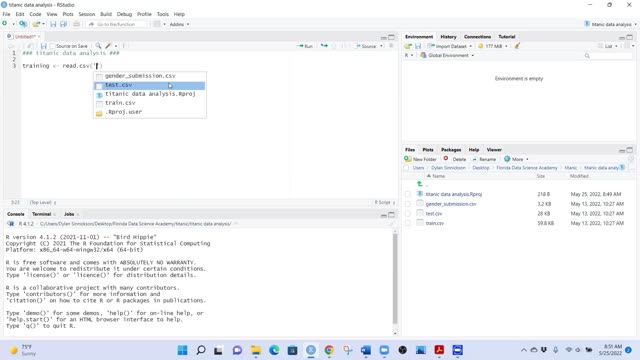Open the titanic data analysis project dropdown
Image resolution: width=640 pixels, height=360 pixels.
pyautogui.click(x=611, y=24)
